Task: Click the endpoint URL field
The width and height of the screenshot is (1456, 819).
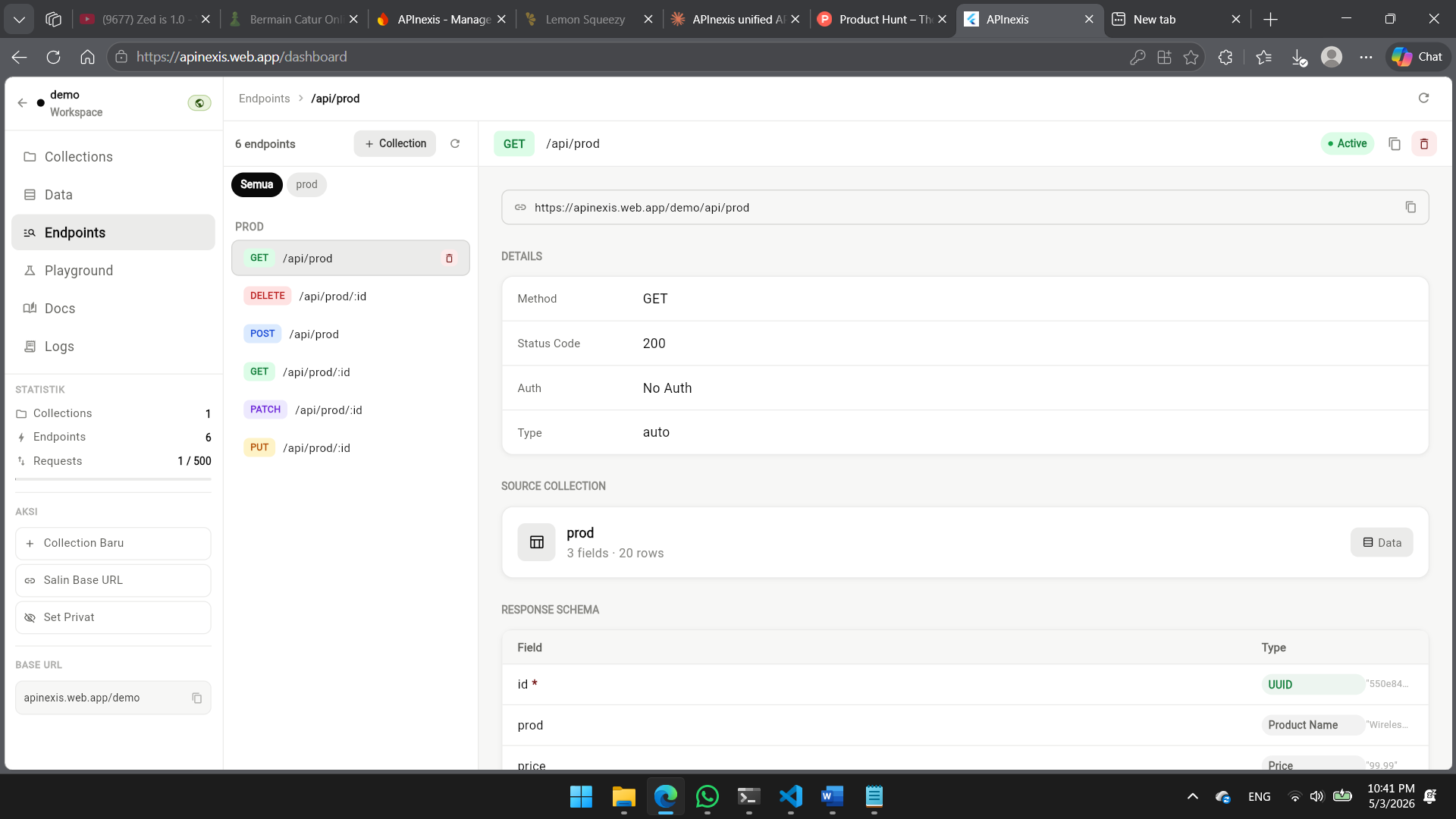Action: (x=965, y=207)
